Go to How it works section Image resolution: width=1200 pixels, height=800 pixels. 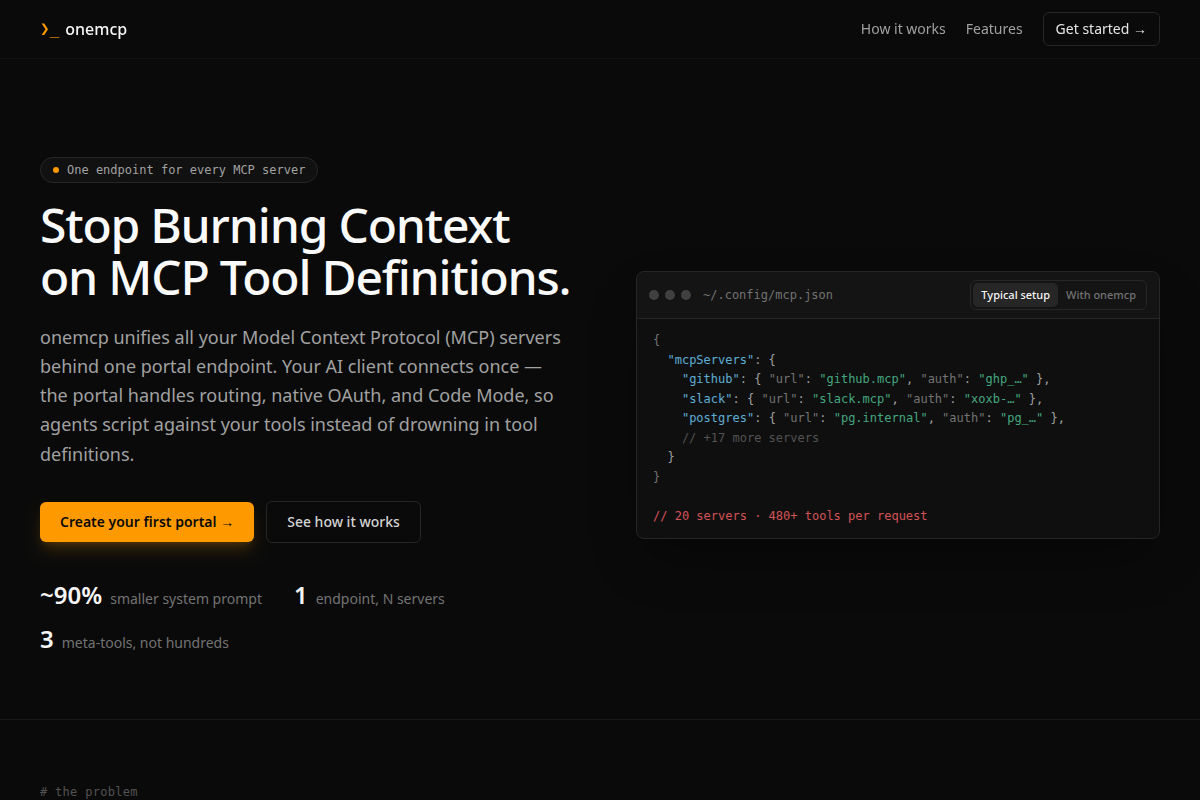(903, 29)
